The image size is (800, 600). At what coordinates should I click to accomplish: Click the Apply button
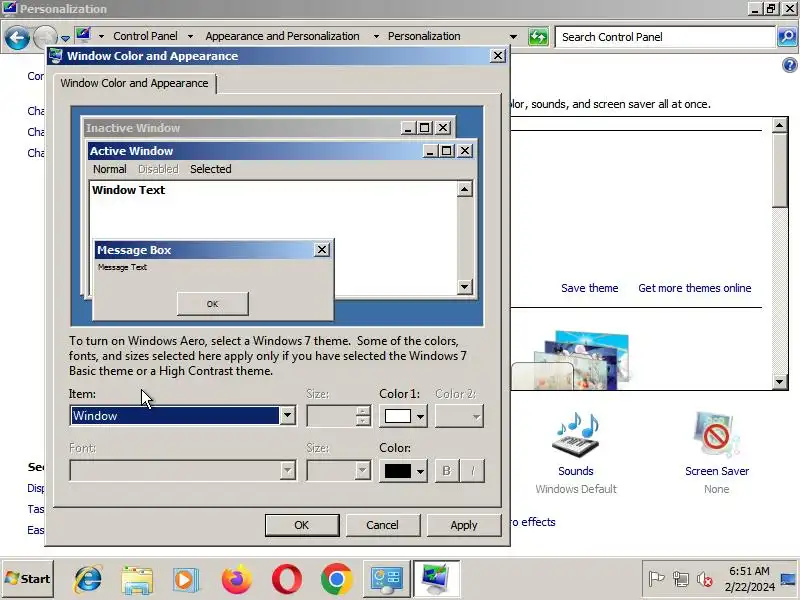464,525
